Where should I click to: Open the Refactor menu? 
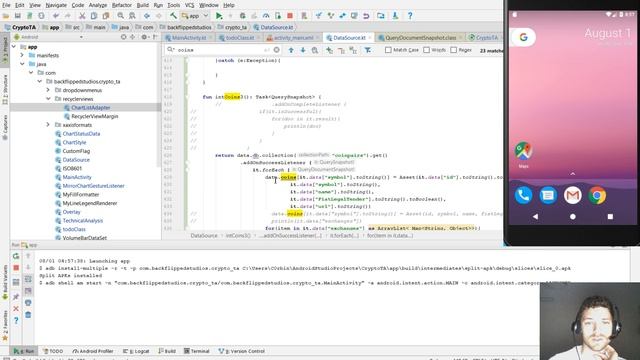122,5
